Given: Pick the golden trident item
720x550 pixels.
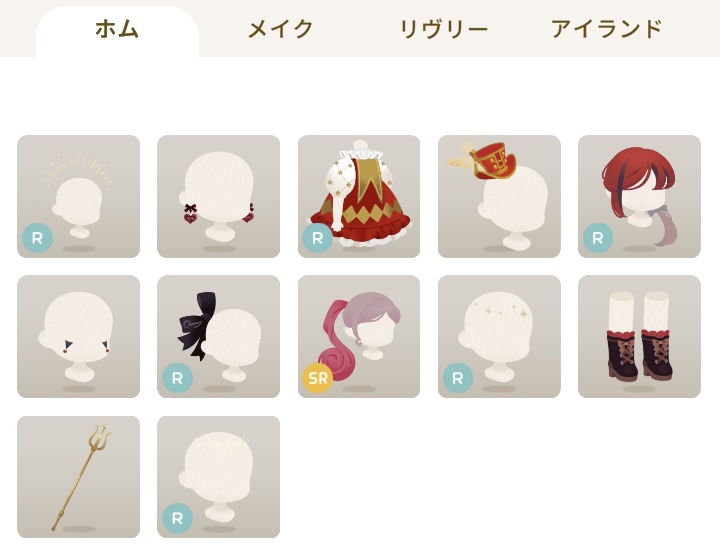Looking at the screenshot, I should point(79,477).
